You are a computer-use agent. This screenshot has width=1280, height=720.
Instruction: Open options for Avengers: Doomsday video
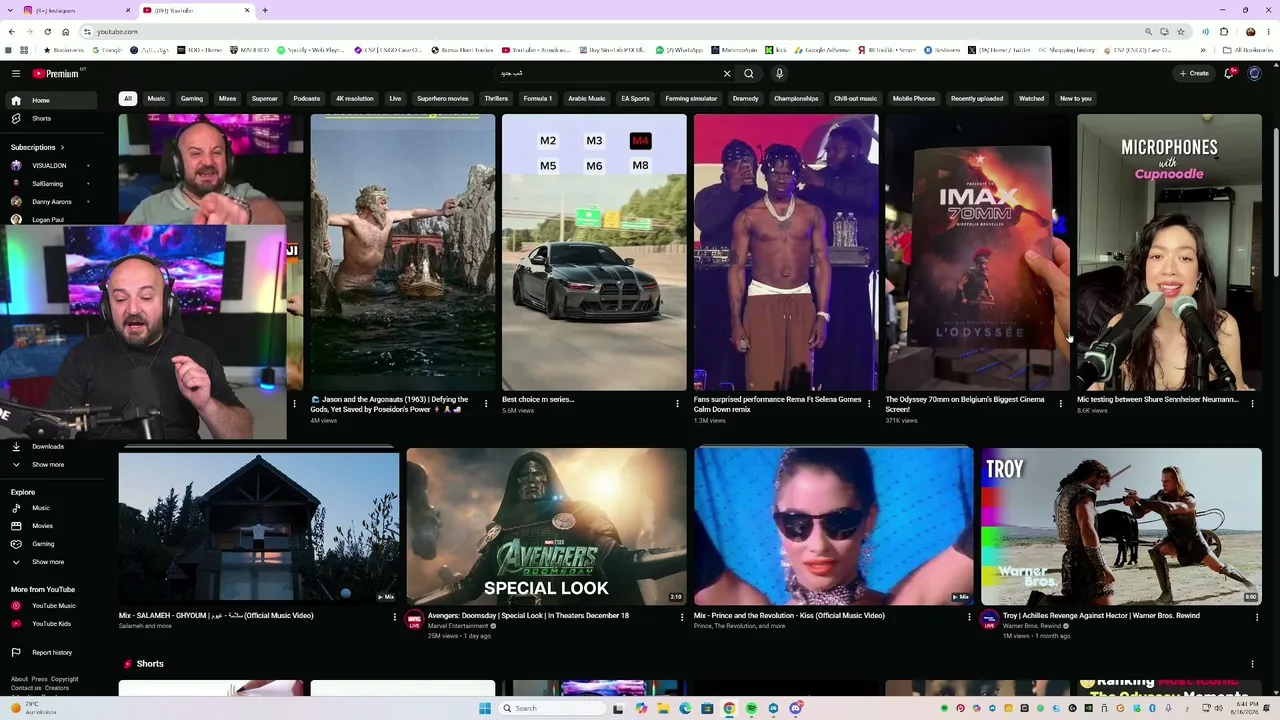(682, 618)
